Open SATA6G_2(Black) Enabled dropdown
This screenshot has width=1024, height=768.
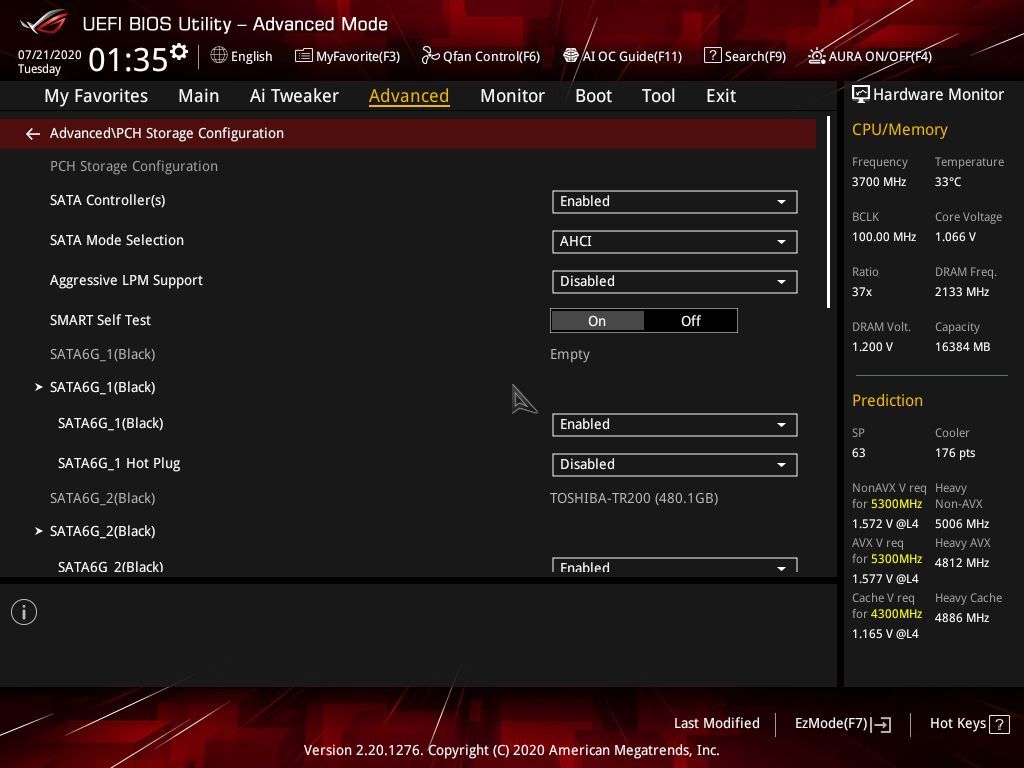pyautogui.click(x=675, y=566)
